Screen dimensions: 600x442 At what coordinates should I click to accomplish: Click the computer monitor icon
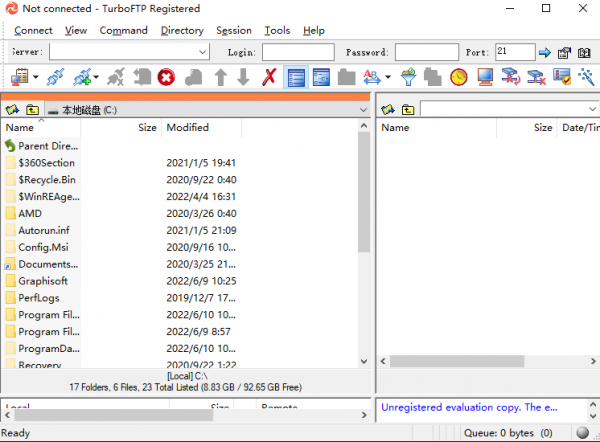[485, 77]
